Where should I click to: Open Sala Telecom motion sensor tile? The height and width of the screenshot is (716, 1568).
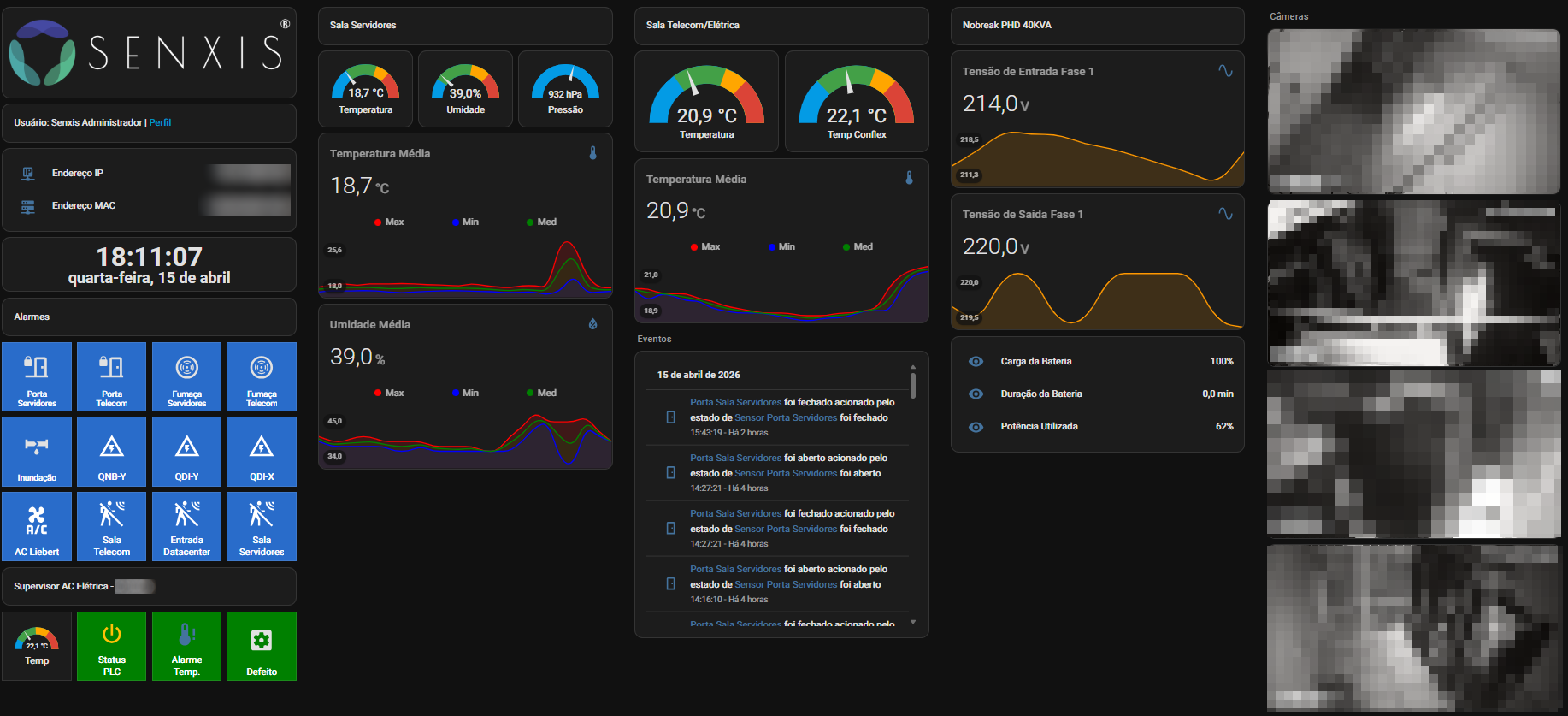[x=111, y=526]
